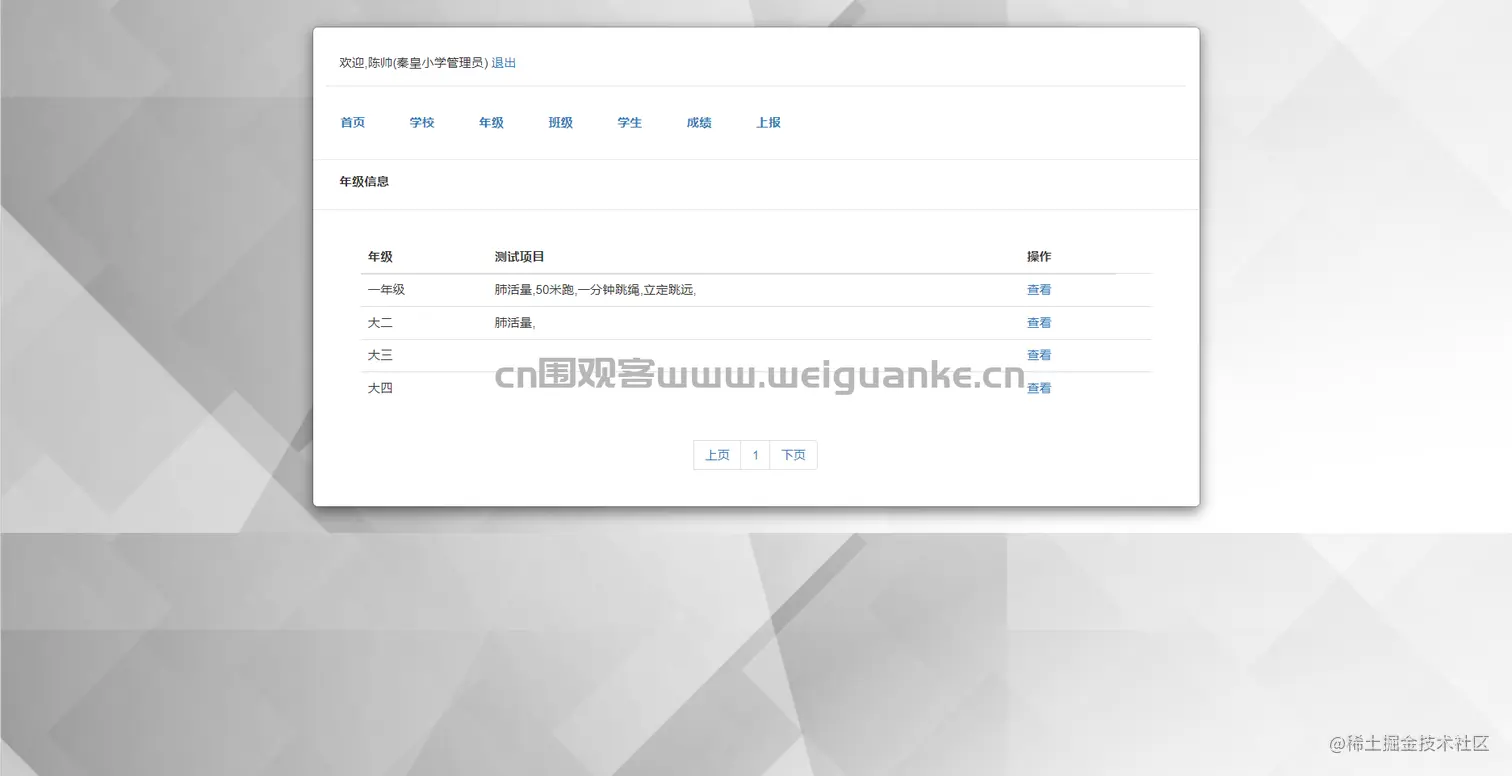Open the 学校 navigation tab
This screenshot has height=776, width=1512.
coord(422,123)
